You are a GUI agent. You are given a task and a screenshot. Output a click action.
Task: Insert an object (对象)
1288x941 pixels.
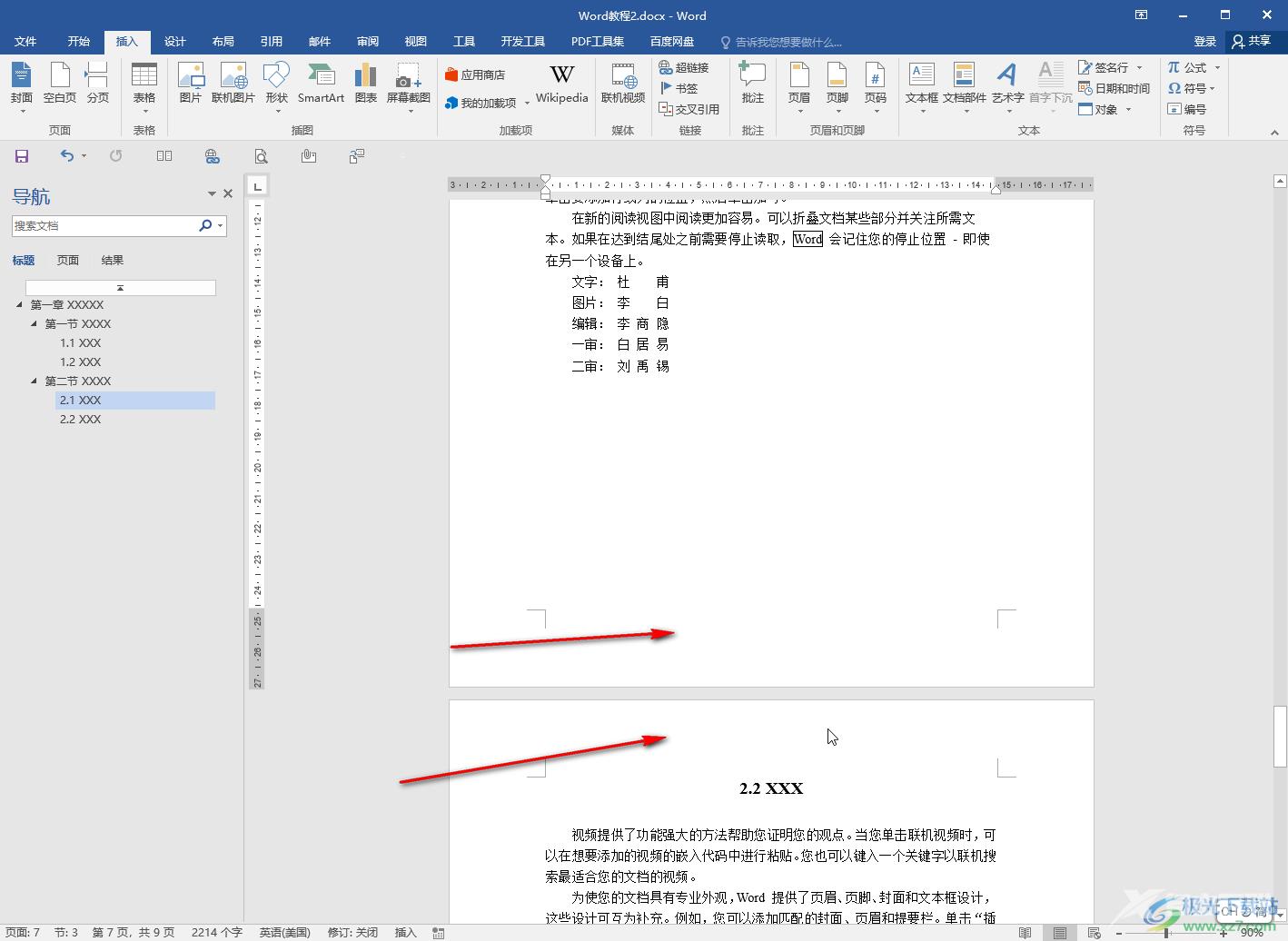1105,109
